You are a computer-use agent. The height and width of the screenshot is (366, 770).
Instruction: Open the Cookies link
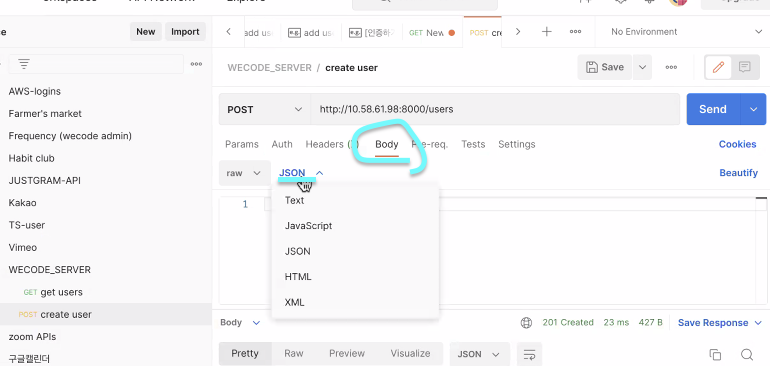[738, 144]
